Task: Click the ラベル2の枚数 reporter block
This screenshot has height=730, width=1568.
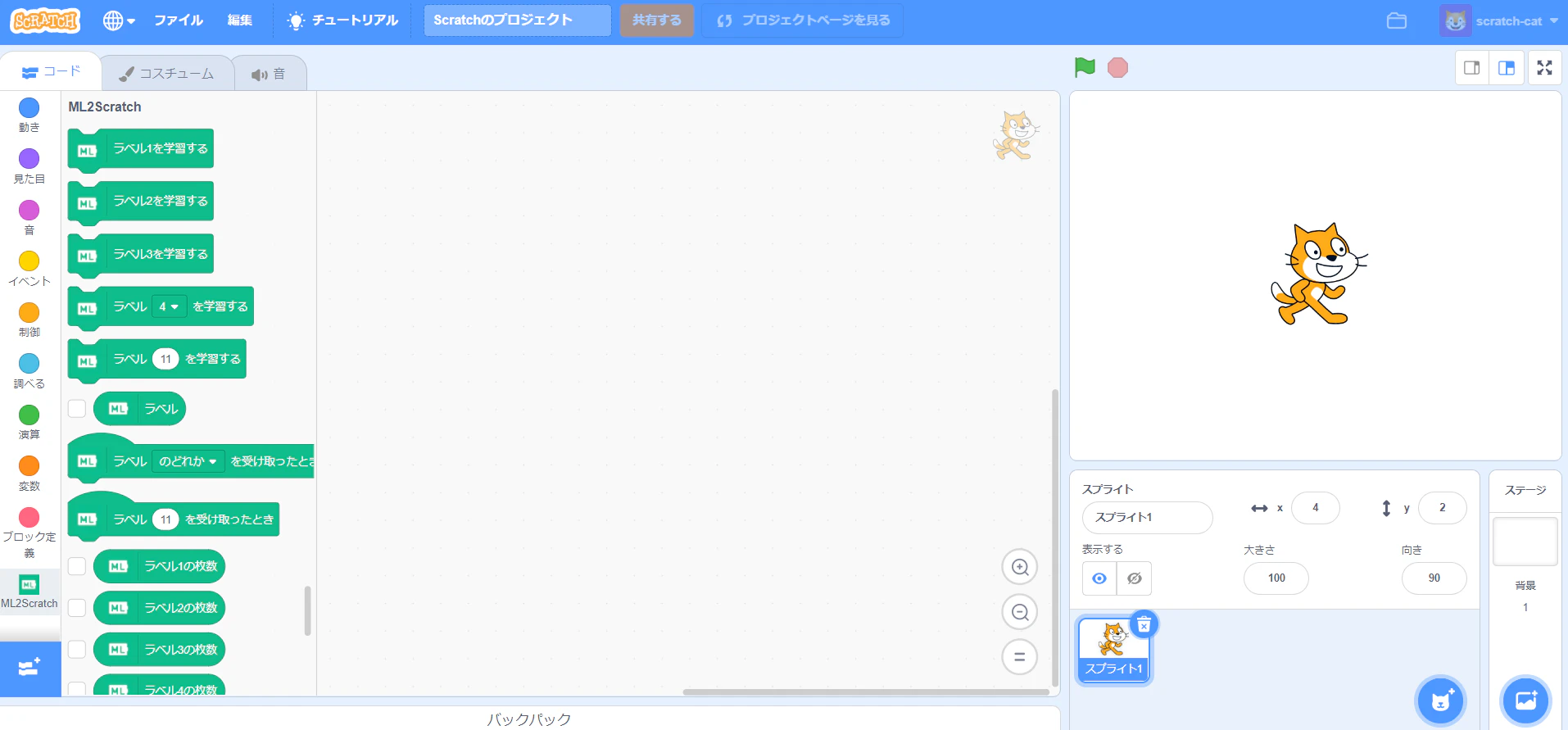Action: click(160, 608)
